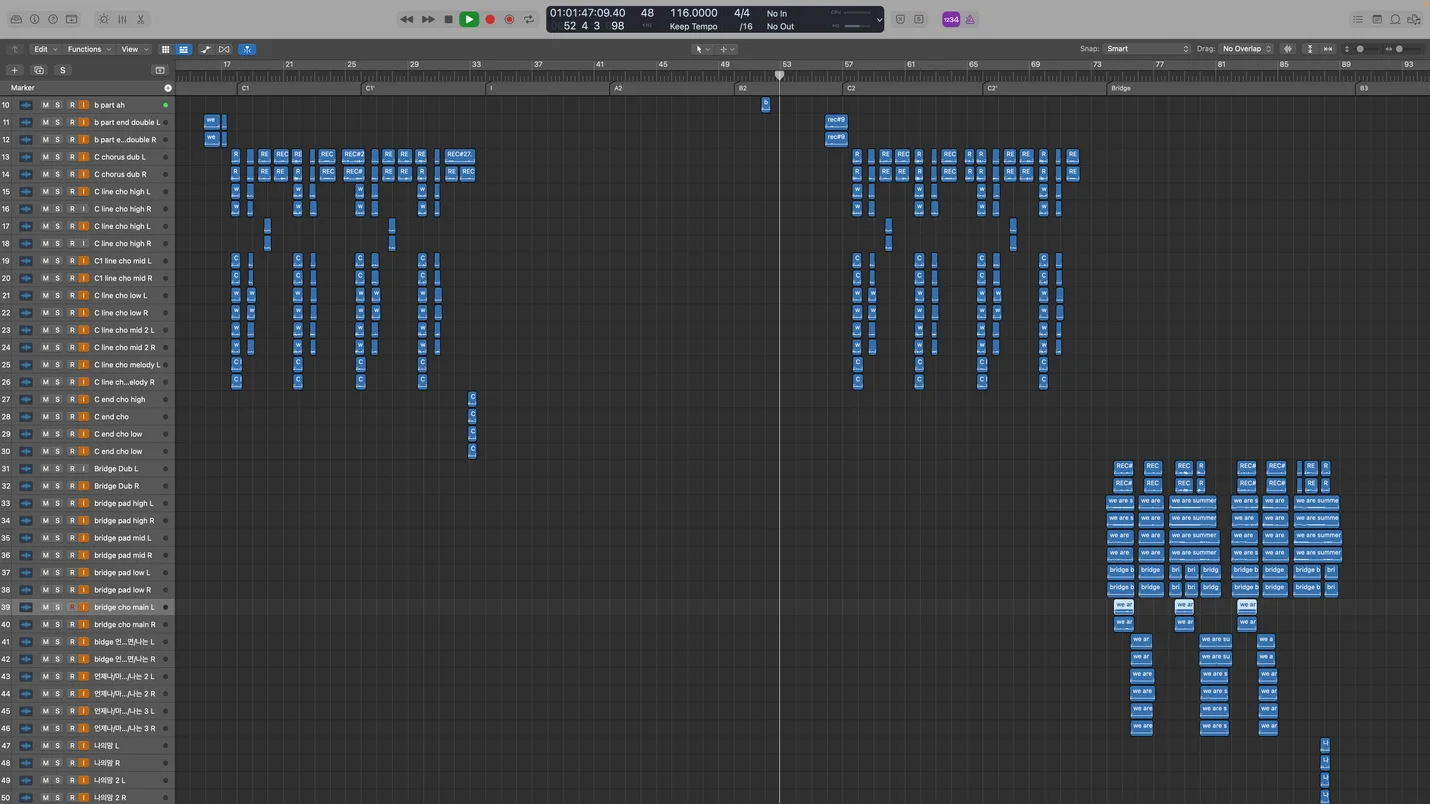Image resolution: width=1430 pixels, height=804 pixels.
Task: Open the Command-click tool menu
Action: (727, 49)
